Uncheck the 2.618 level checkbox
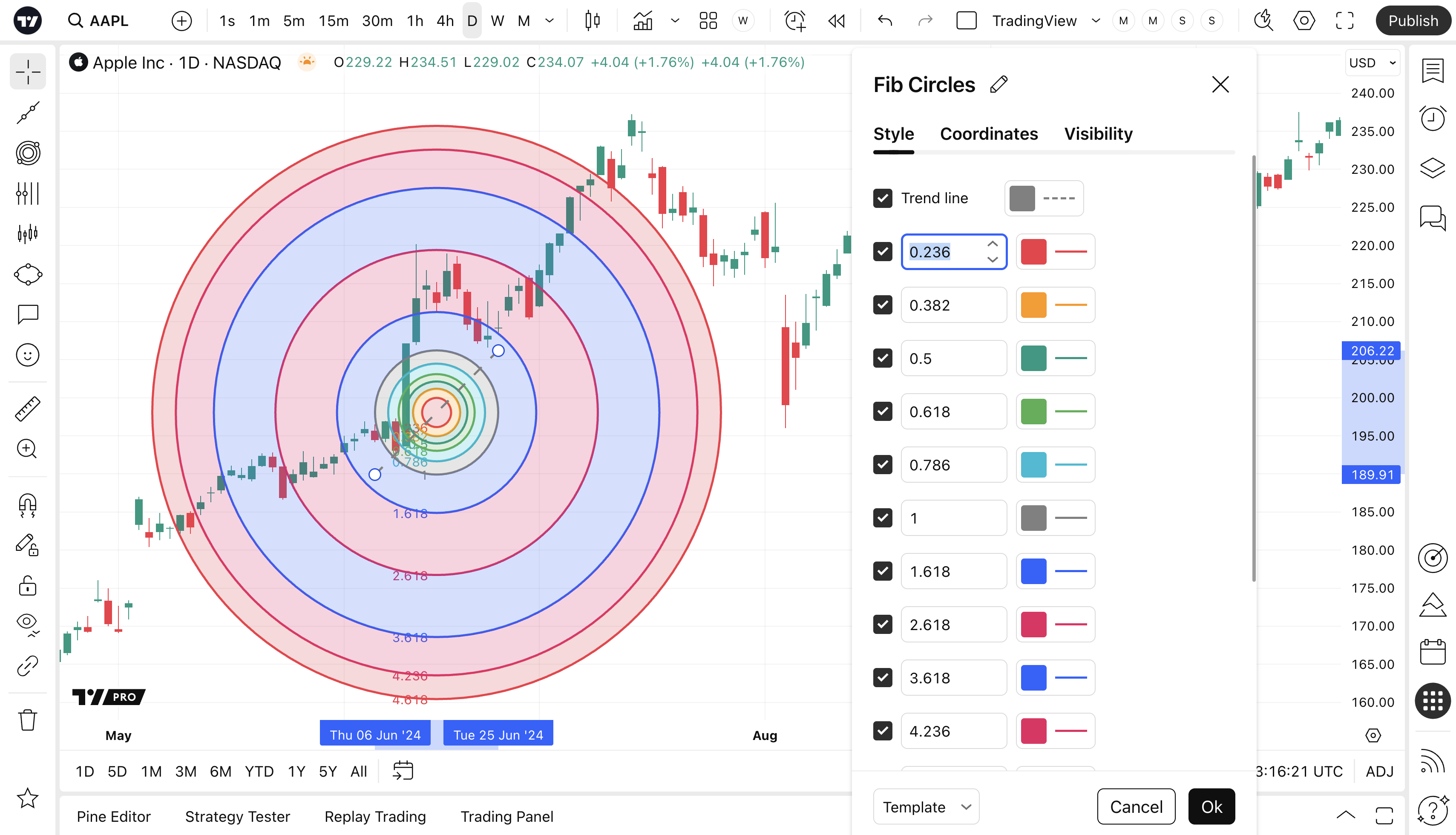 coord(883,625)
